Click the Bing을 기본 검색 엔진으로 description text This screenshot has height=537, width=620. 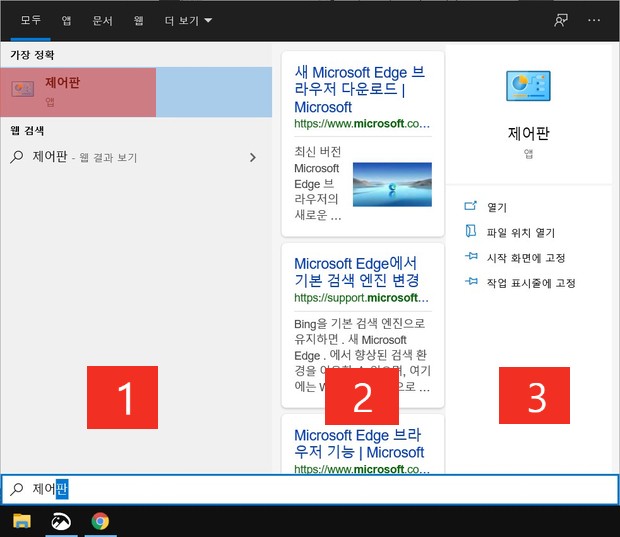[x=362, y=355]
